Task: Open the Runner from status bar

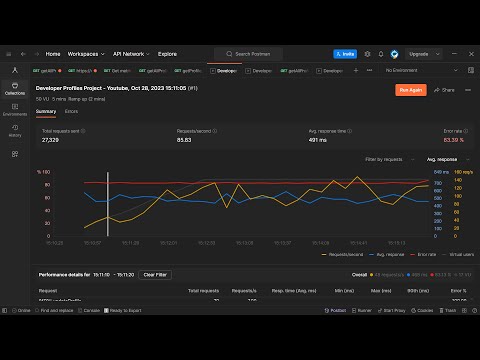Action: [x=361, y=310]
